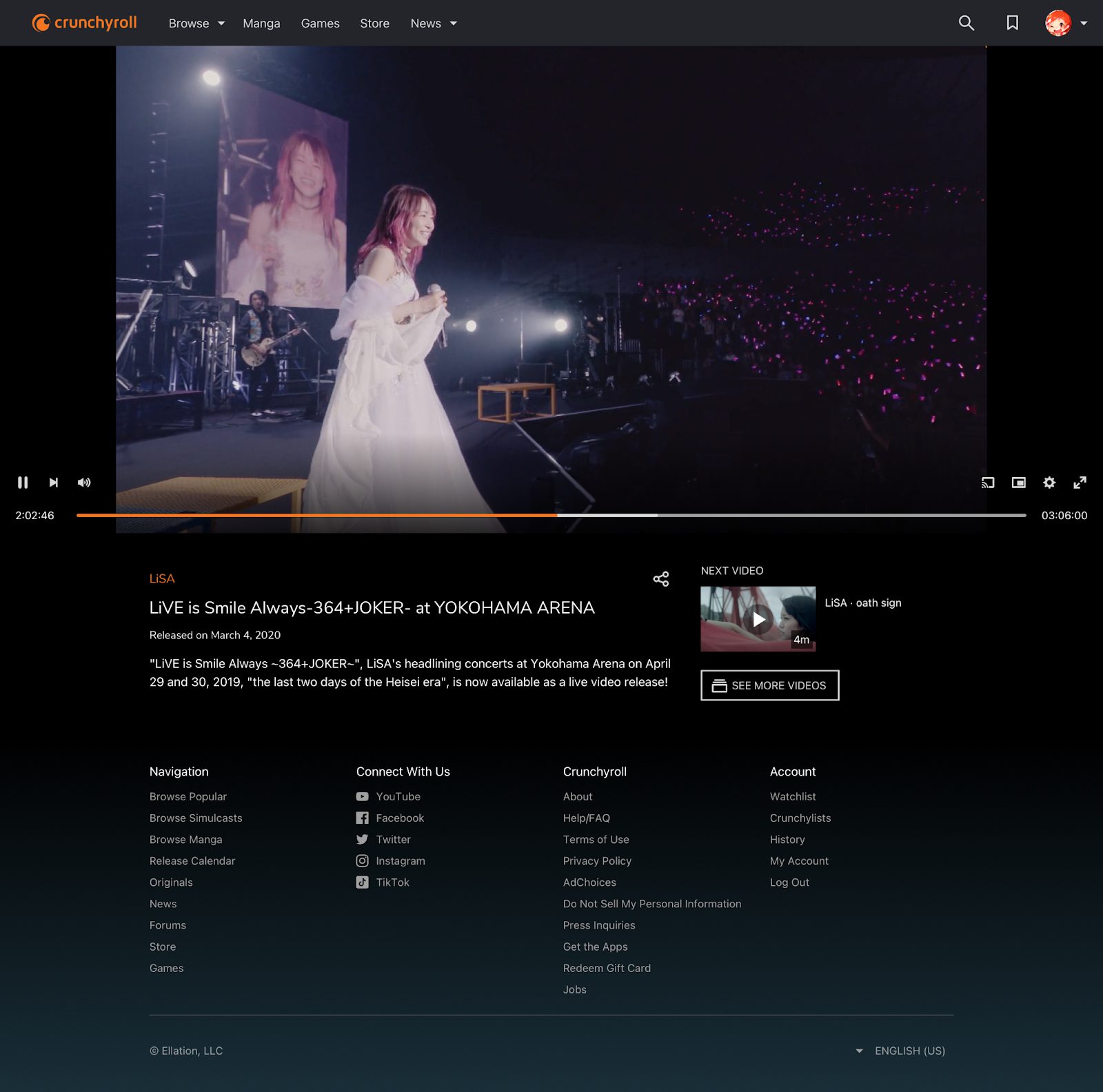Open the News dropdown in the navbar
Image resolution: width=1103 pixels, height=1092 pixels.
pyautogui.click(x=433, y=23)
